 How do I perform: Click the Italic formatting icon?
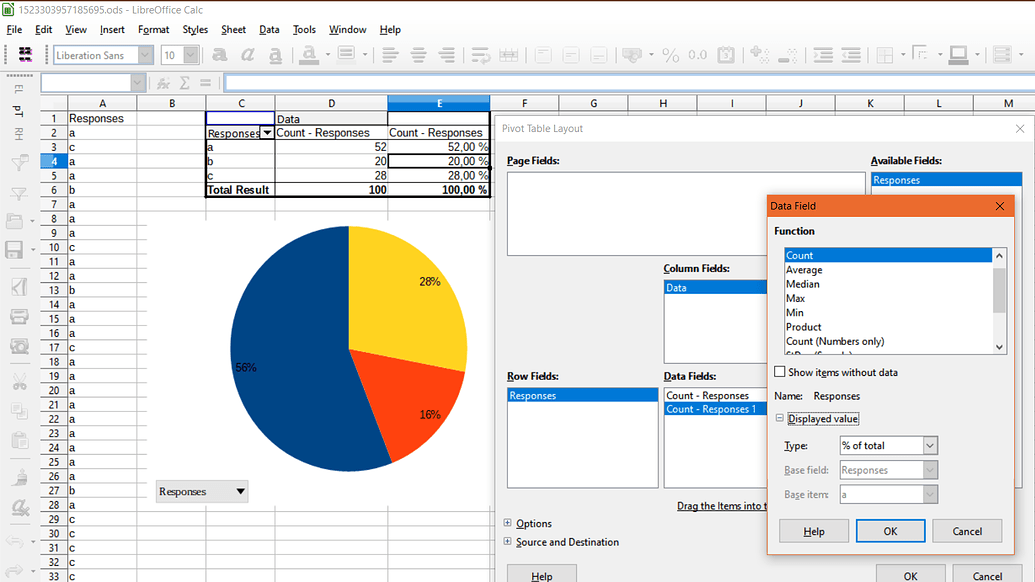[248, 55]
